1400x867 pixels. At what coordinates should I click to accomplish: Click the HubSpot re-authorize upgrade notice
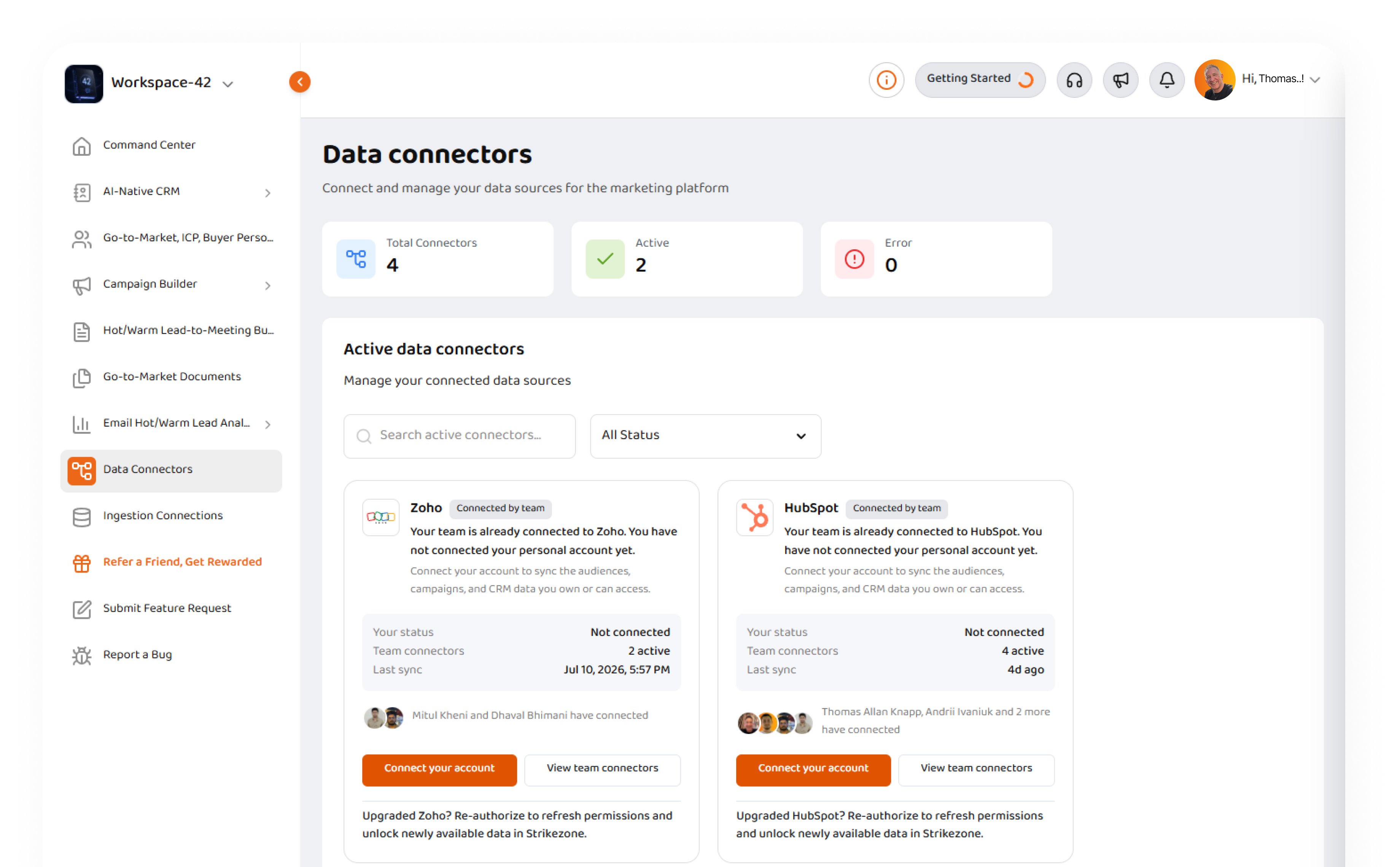tap(889, 825)
